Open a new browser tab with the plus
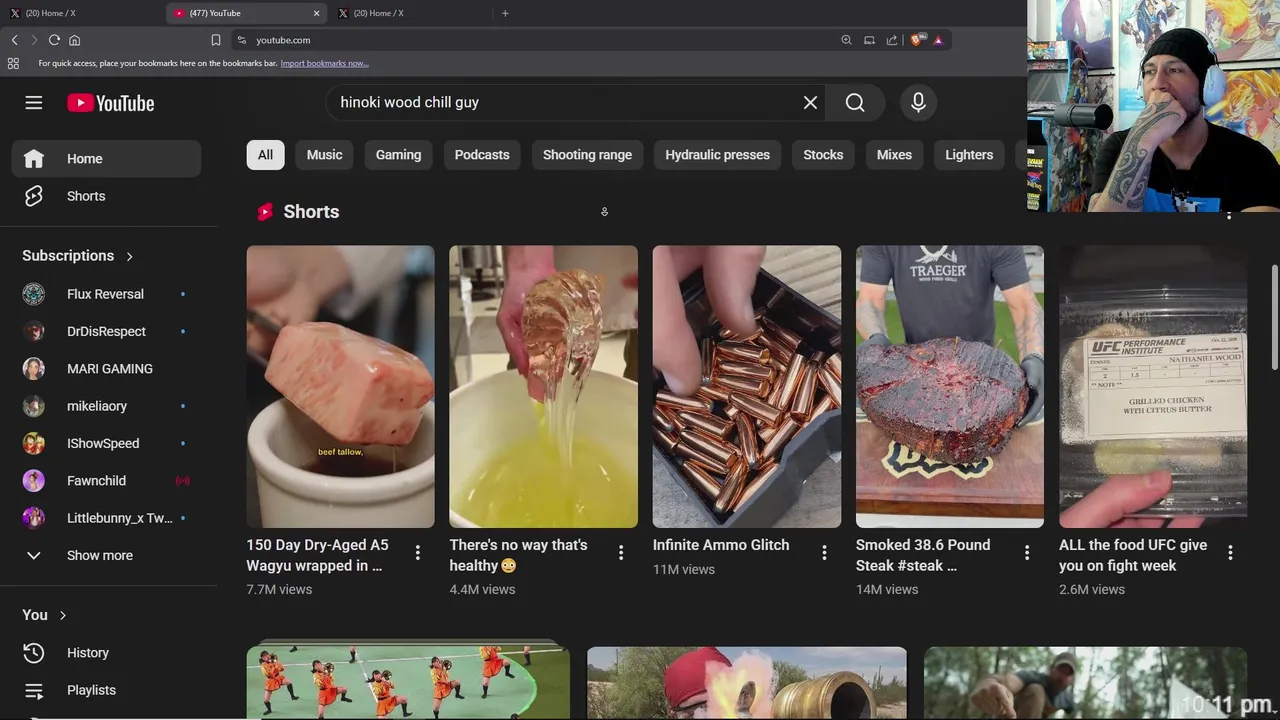The height and width of the screenshot is (720, 1280). (505, 13)
